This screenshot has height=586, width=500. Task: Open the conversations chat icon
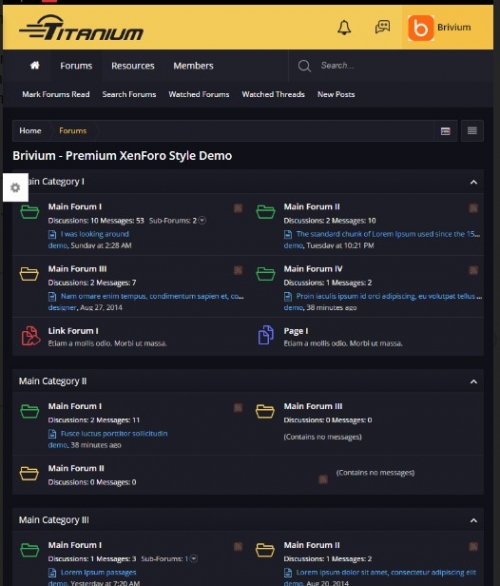pyautogui.click(x=382, y=27)
